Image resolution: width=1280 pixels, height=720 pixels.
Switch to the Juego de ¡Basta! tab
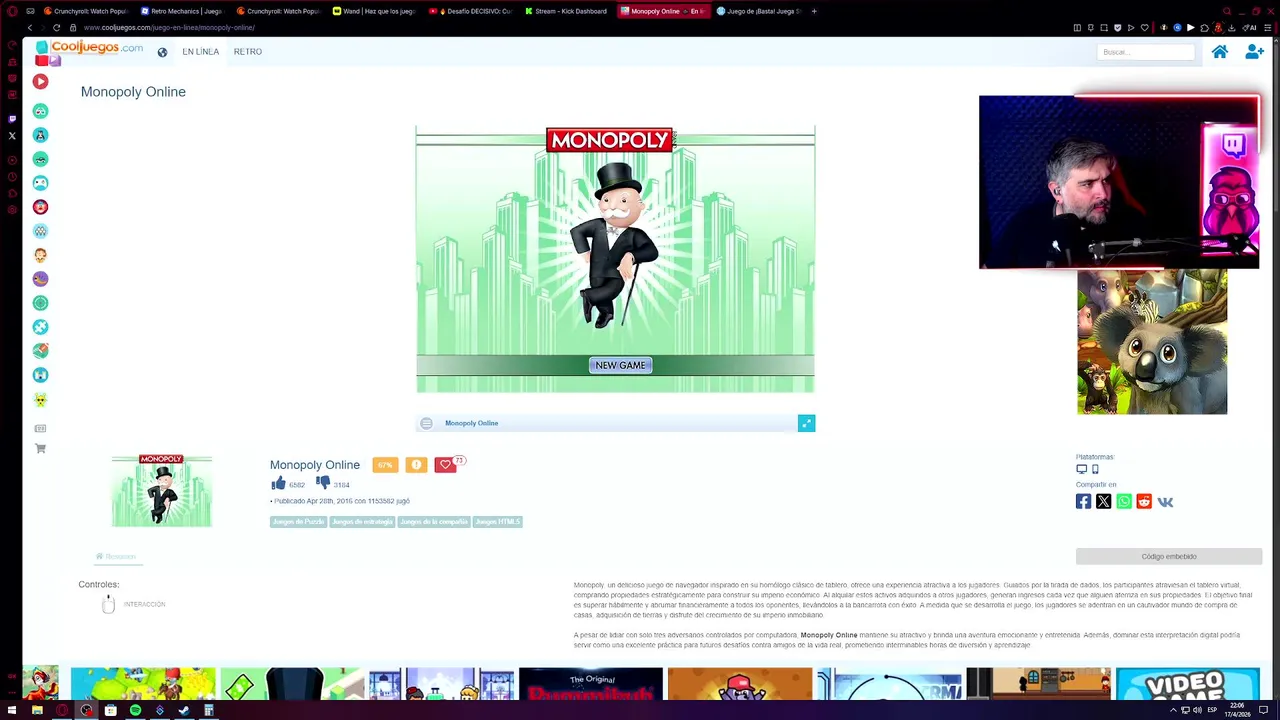click(x=757, y=11)
